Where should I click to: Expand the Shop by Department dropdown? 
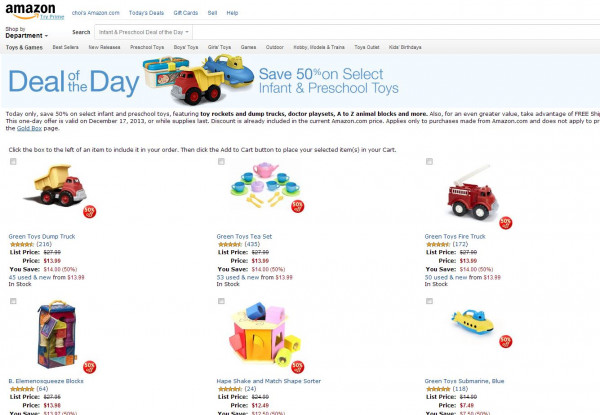25,35
